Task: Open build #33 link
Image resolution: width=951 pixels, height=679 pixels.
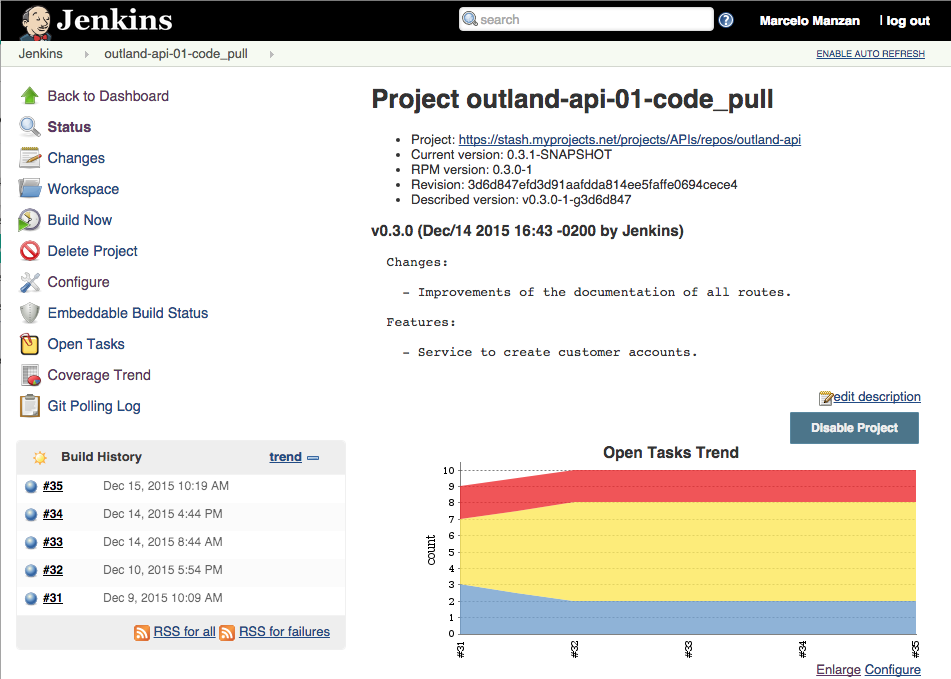Action: point(53,541)
